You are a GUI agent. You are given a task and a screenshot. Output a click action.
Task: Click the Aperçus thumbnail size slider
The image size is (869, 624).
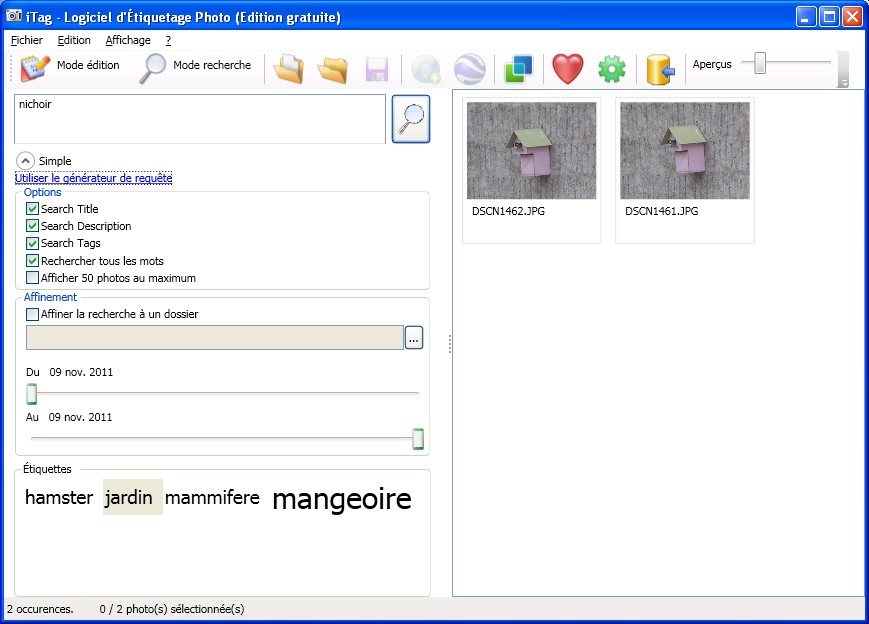pyautogui.click(x=760, y=63)
